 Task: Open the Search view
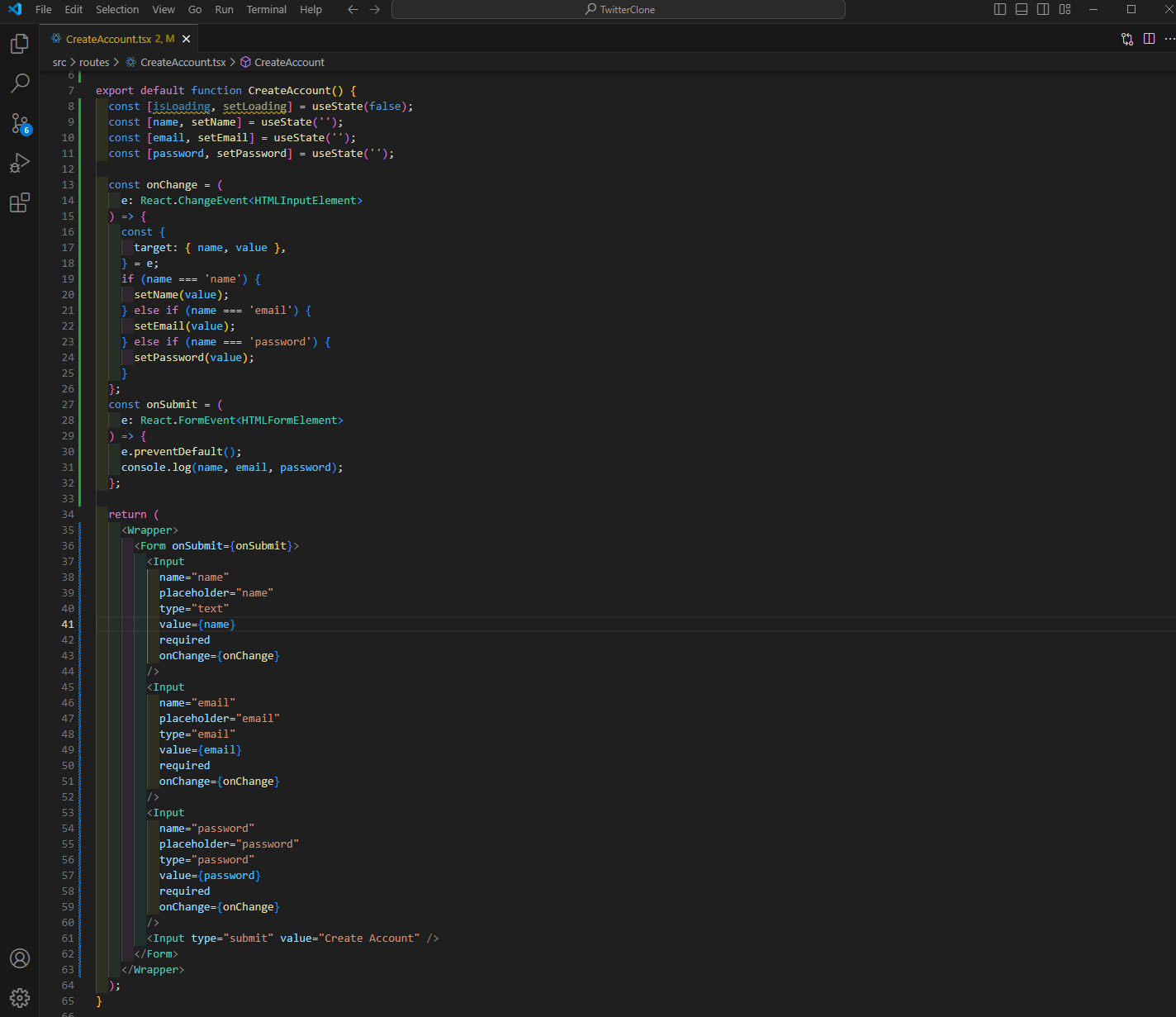click(x=20, y=83)
